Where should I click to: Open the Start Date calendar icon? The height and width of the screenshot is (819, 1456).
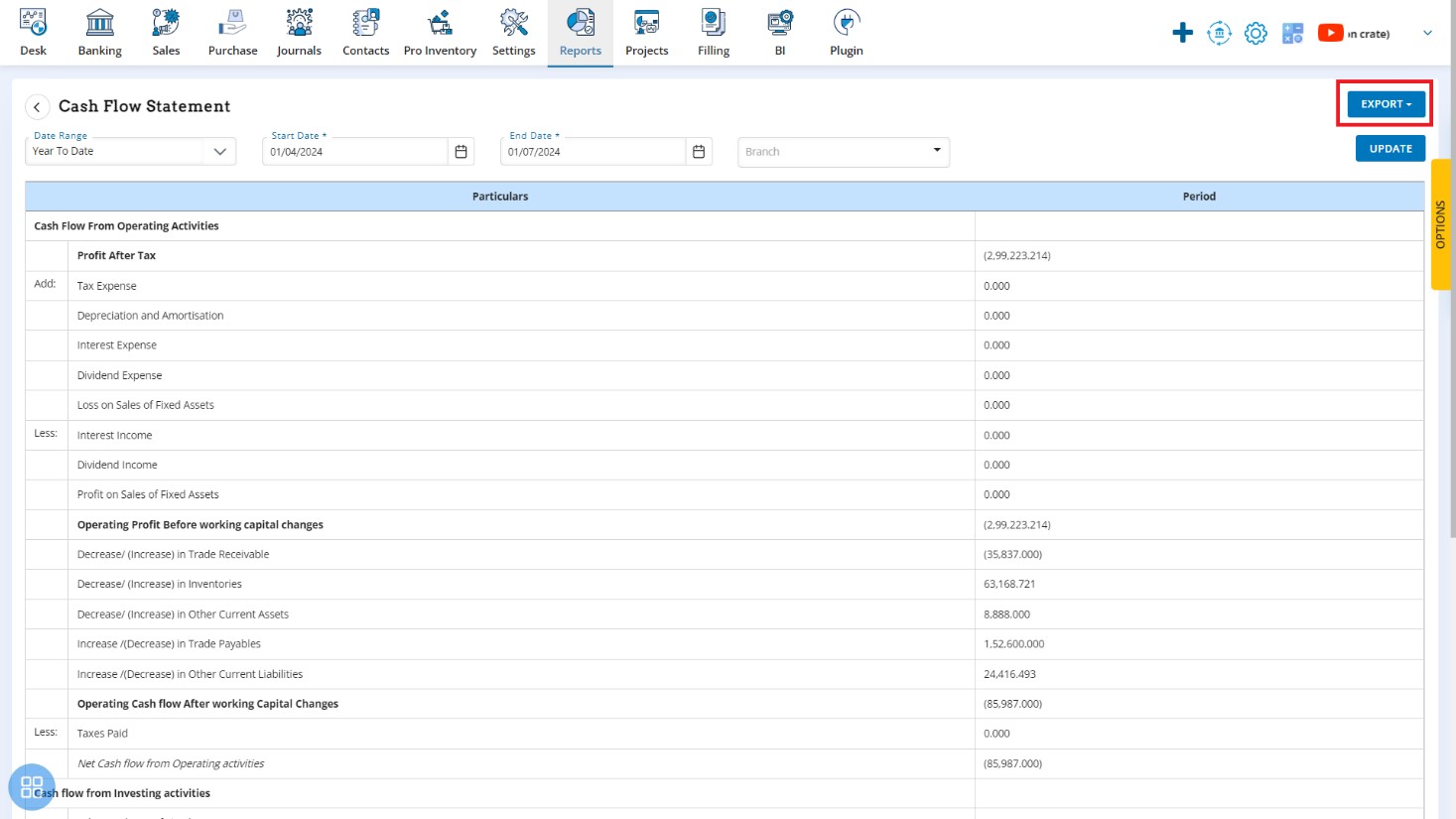click(x=461, y=152)
